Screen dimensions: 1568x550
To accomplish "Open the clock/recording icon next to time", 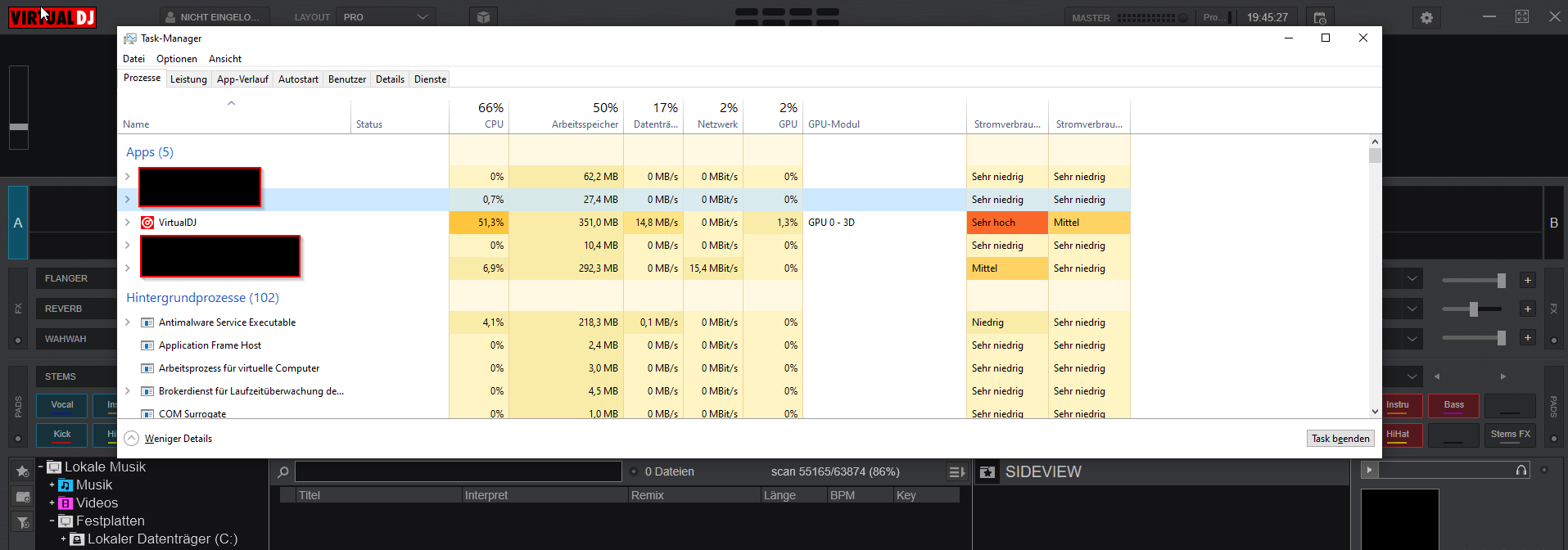I will 1320,17.
